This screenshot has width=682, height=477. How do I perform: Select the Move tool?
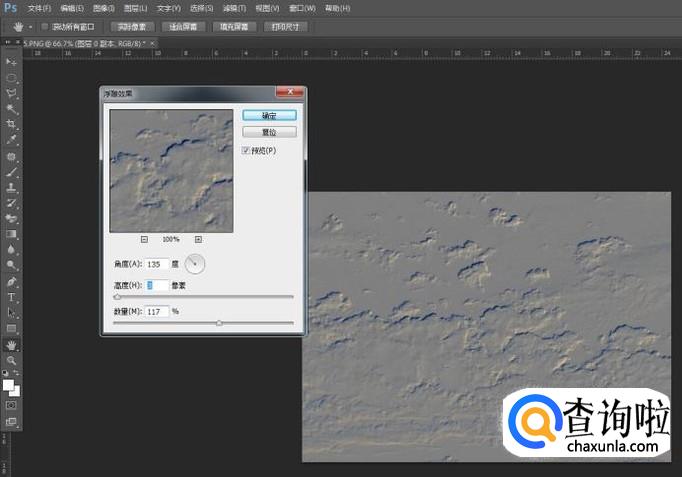coord(12,63)
